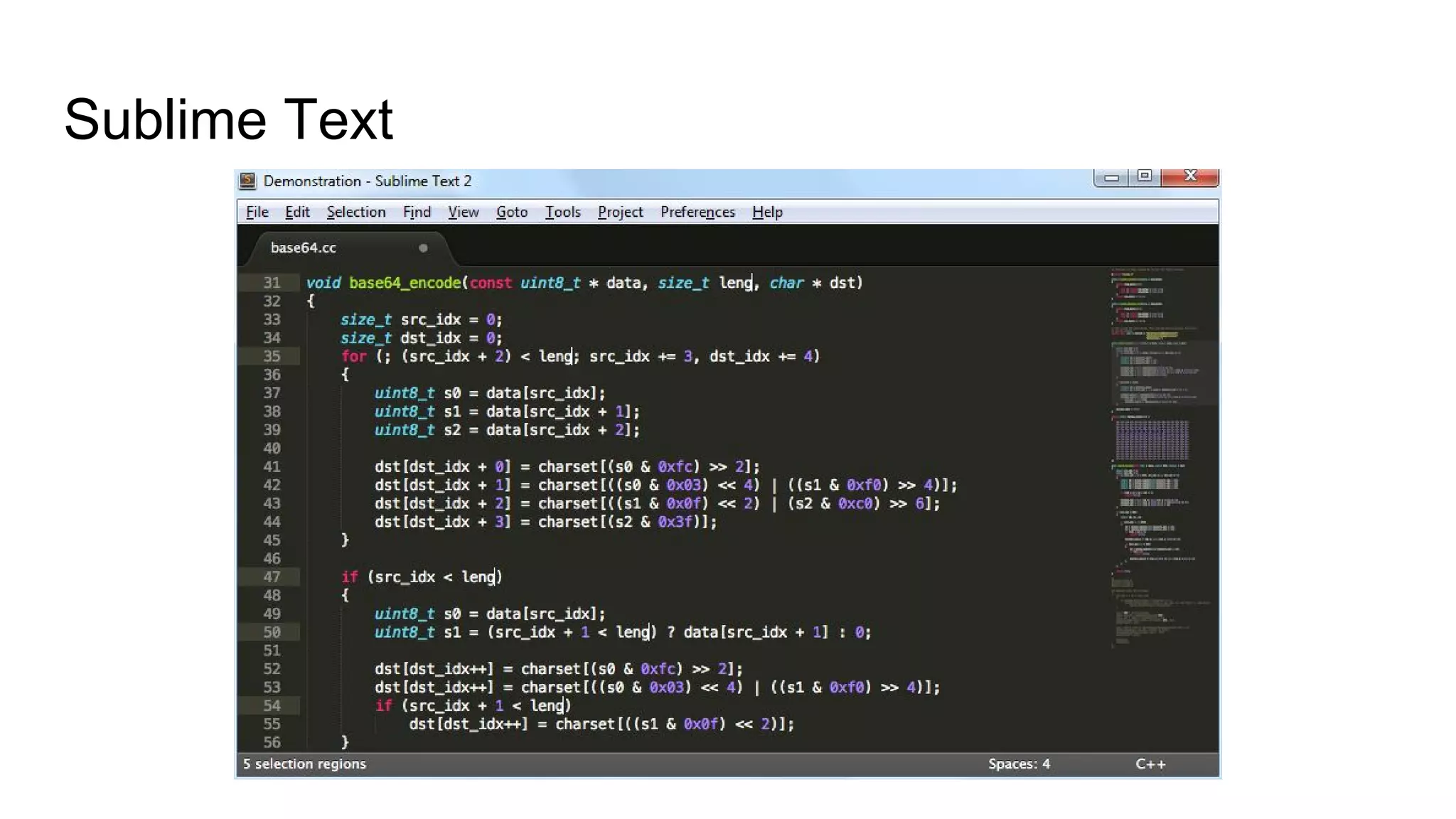Click 'size_t src_idx = 0;' on line 33
Screen dimensions: 1456x819
point(422,320)
